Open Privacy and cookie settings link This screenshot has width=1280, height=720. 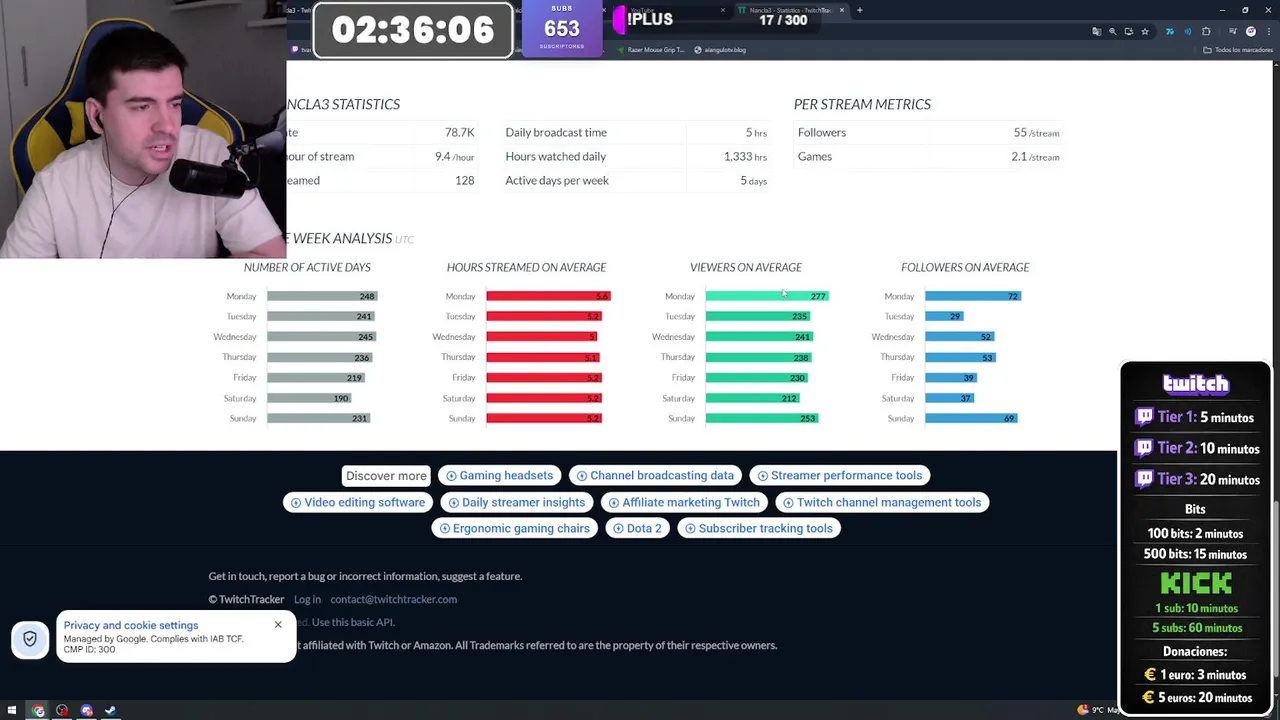click(x=131, y=625)
